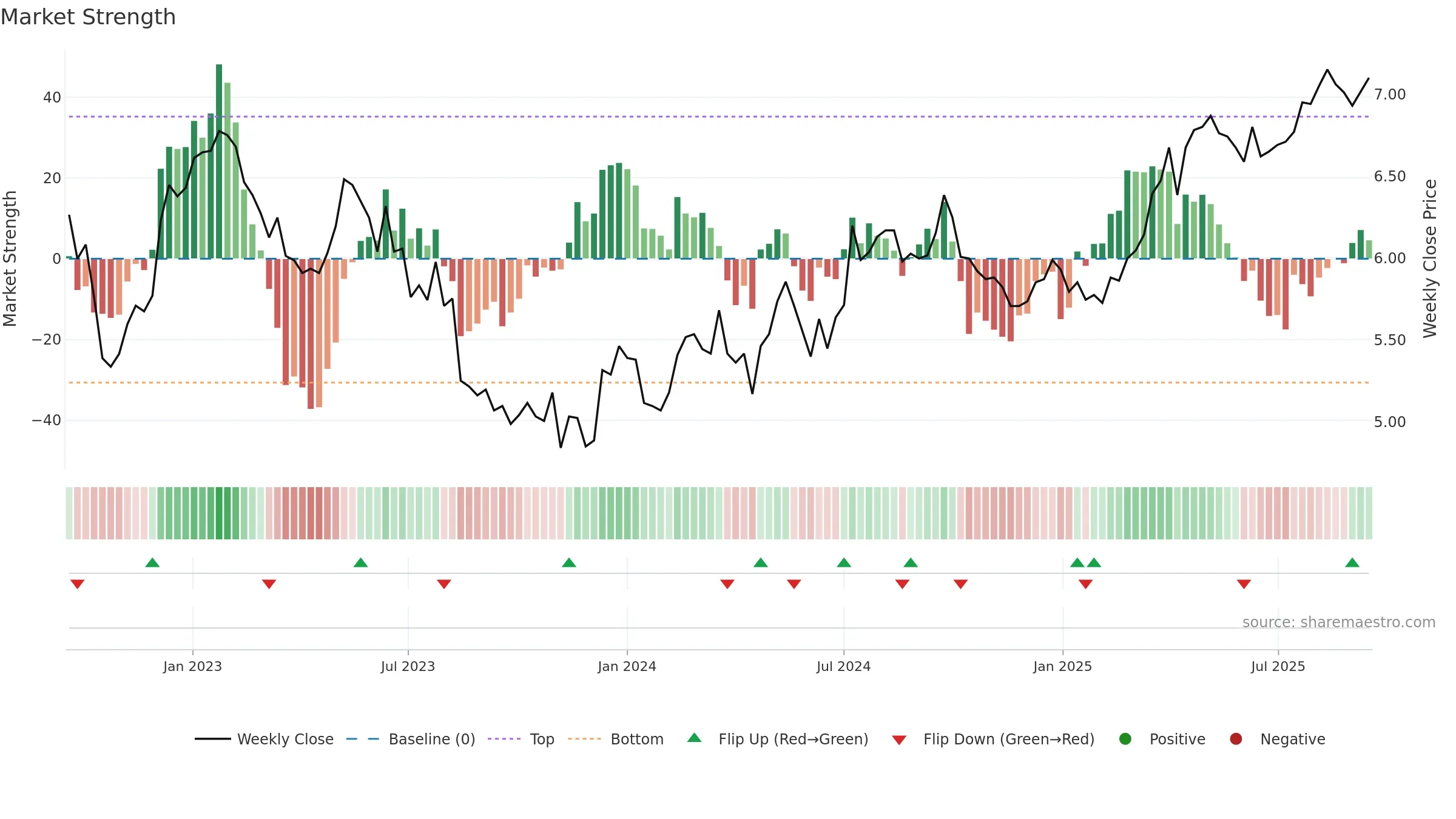This screenshot has width=1456, height=819.
Task: Click the purple dotted Top threshold line
Action: [x=719, y=116]
